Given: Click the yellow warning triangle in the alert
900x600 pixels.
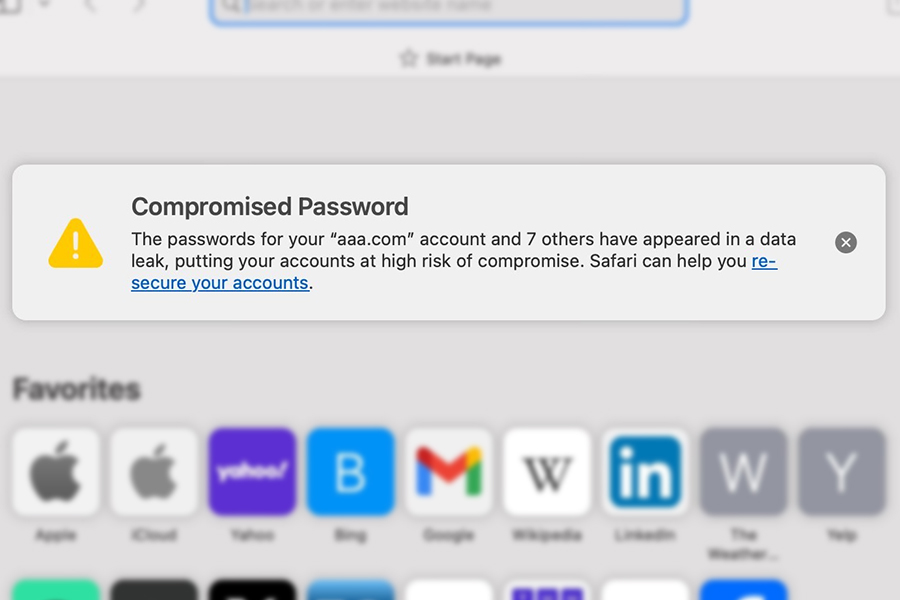Looking at the screenshot, I should pyautogui.click(x=75, y=243).
